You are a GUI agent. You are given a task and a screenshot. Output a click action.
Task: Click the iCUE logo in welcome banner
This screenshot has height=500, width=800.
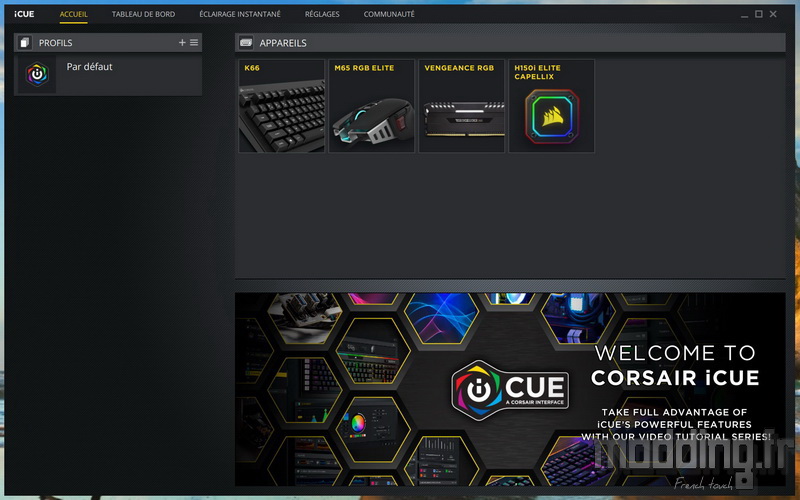510,390
